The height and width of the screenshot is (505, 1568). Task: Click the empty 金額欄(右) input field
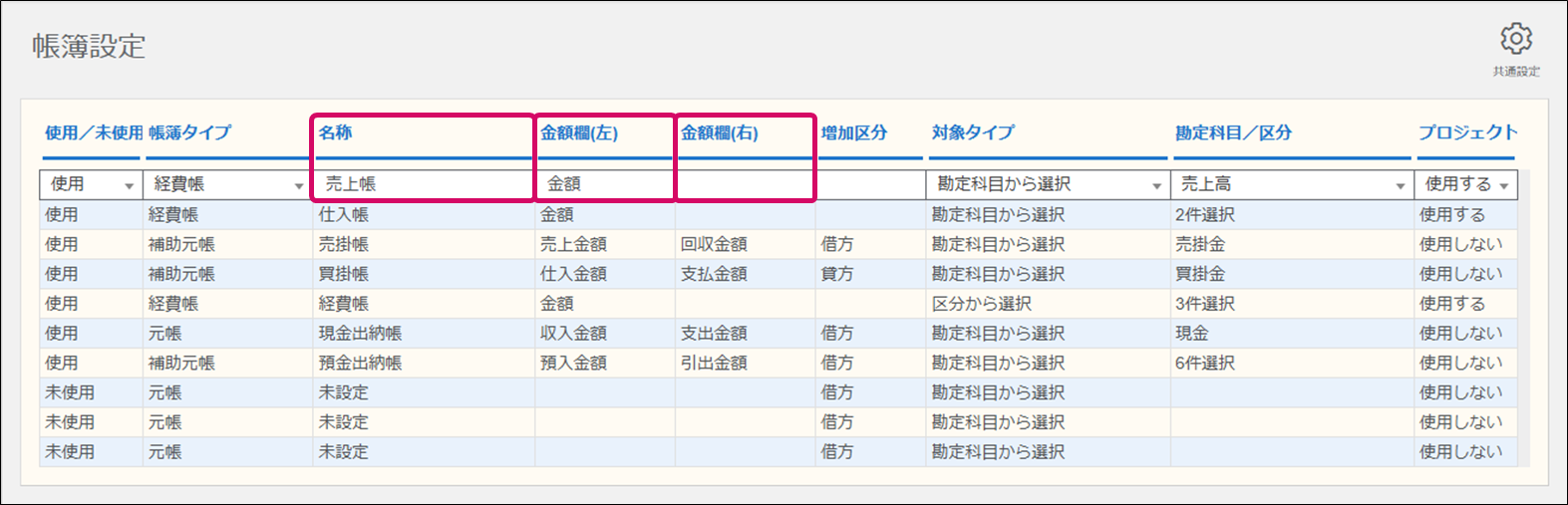coord(745,184)
